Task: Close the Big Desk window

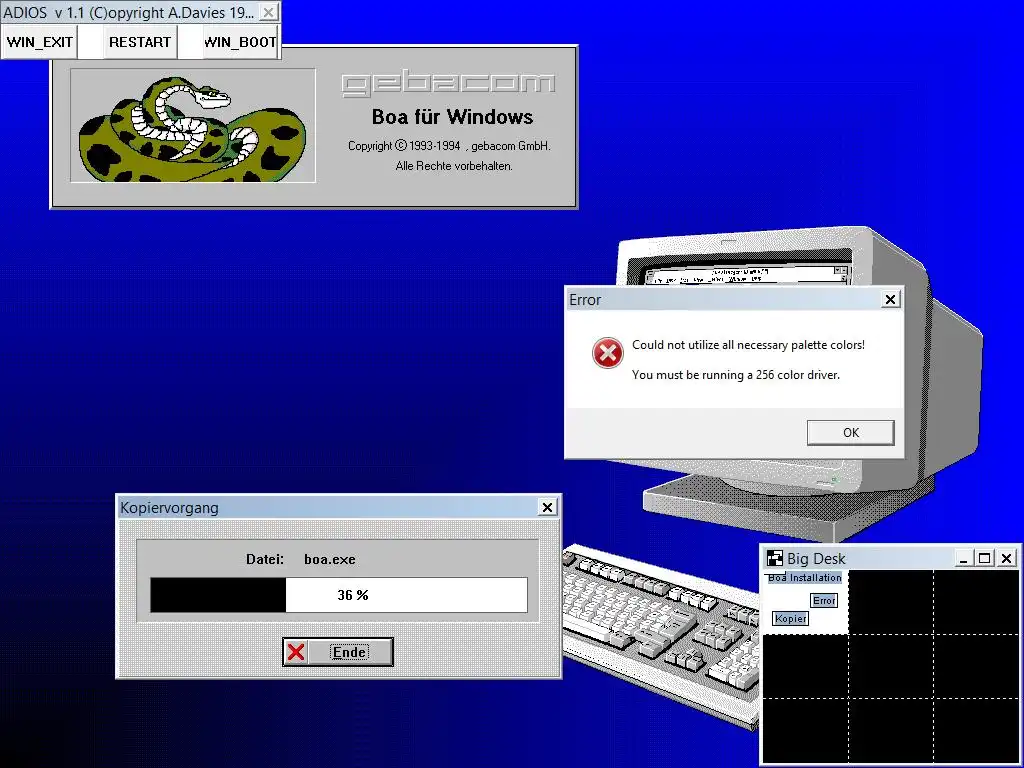Action: tap(1006, 558)
